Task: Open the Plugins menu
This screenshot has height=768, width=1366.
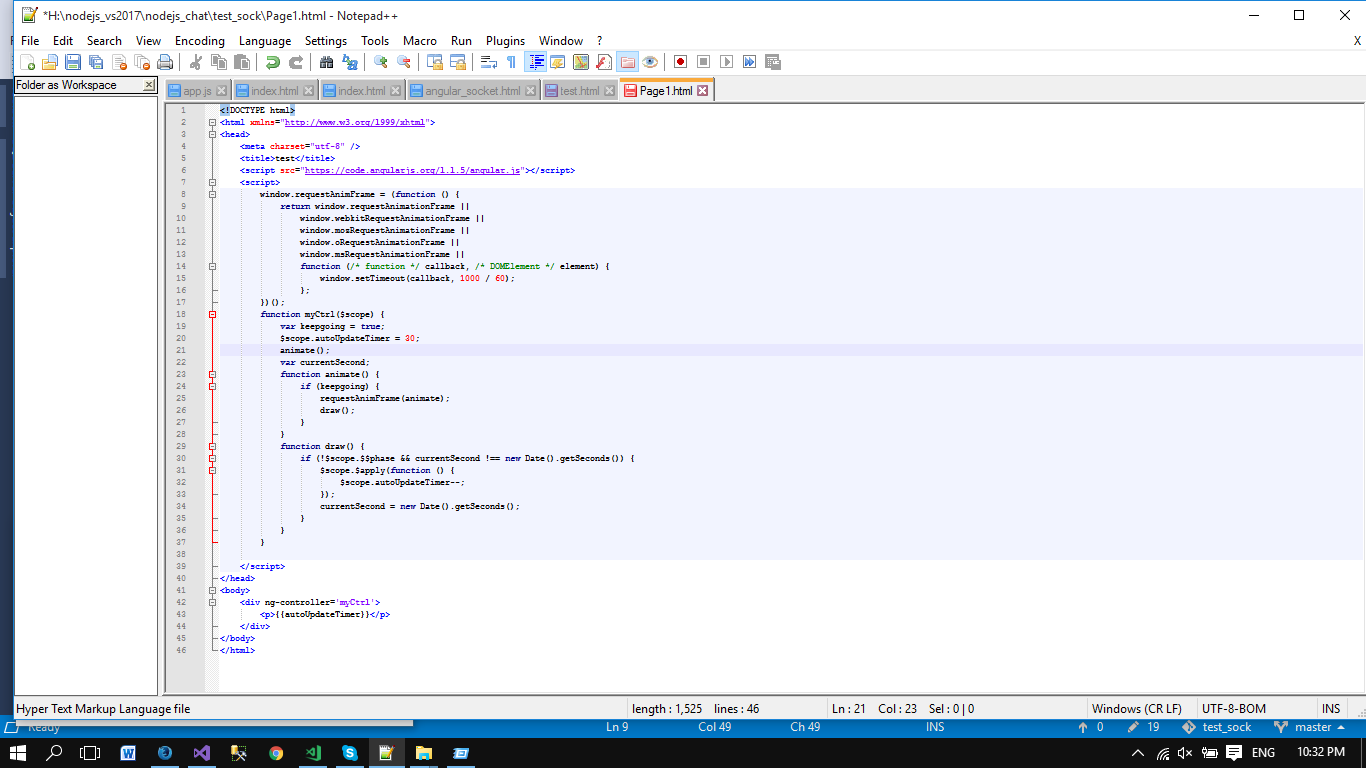Action: pos(505,41)
